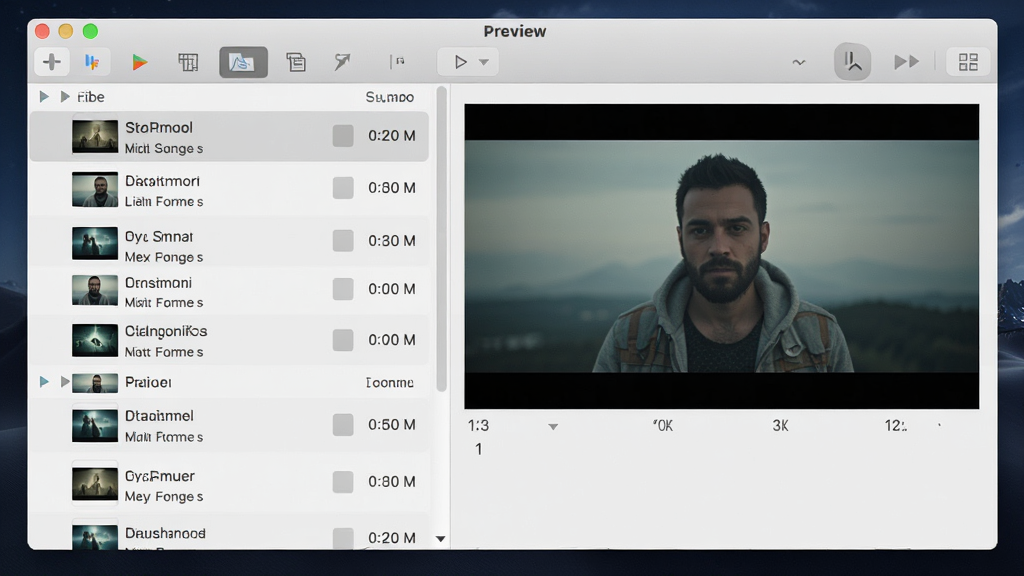Check the box in Ornsimoni row
The width and height of the screenshot is (1024, 576).
[343, 289]
